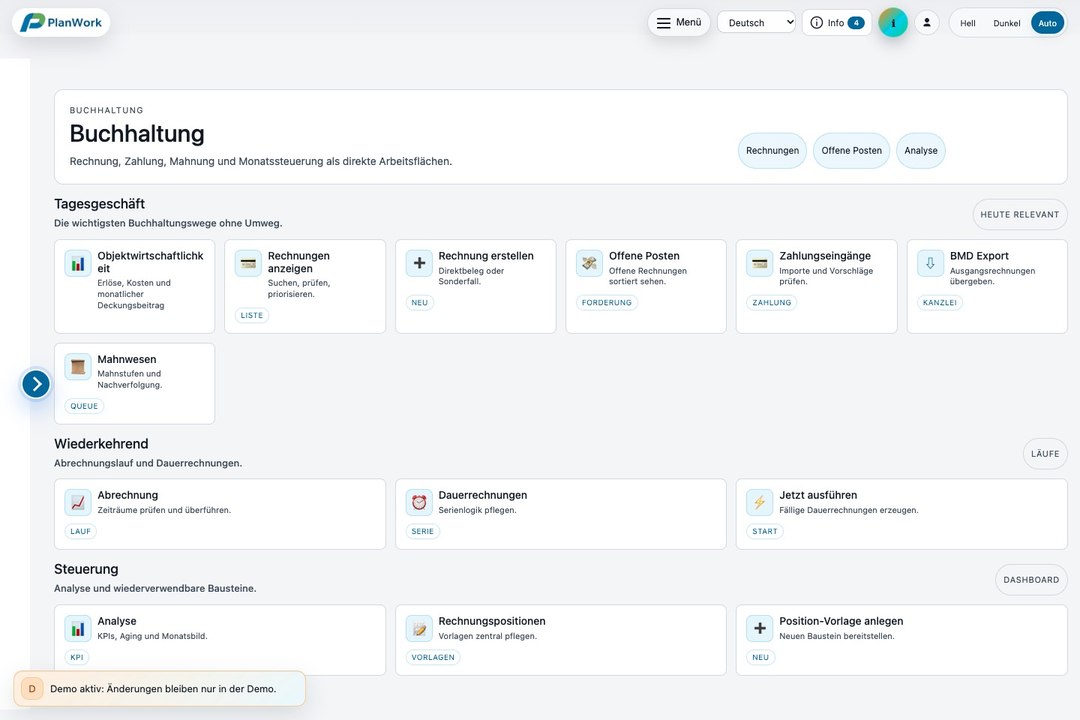Screen dimensions: 1080x720
Task: Open the Mahnwesen card icon
Action: pos(78,367)
